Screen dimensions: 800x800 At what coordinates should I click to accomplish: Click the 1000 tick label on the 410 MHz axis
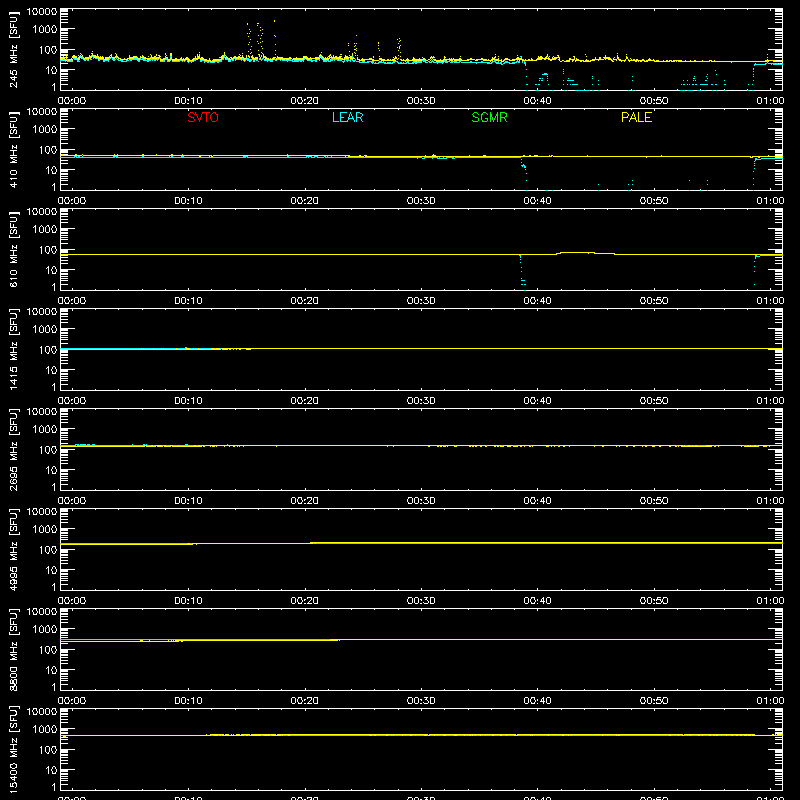click(45, 130)
